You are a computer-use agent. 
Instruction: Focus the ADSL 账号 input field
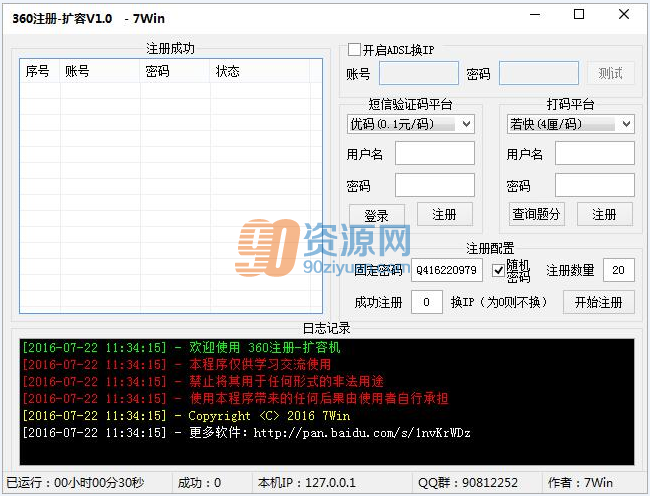pos(419,73)
